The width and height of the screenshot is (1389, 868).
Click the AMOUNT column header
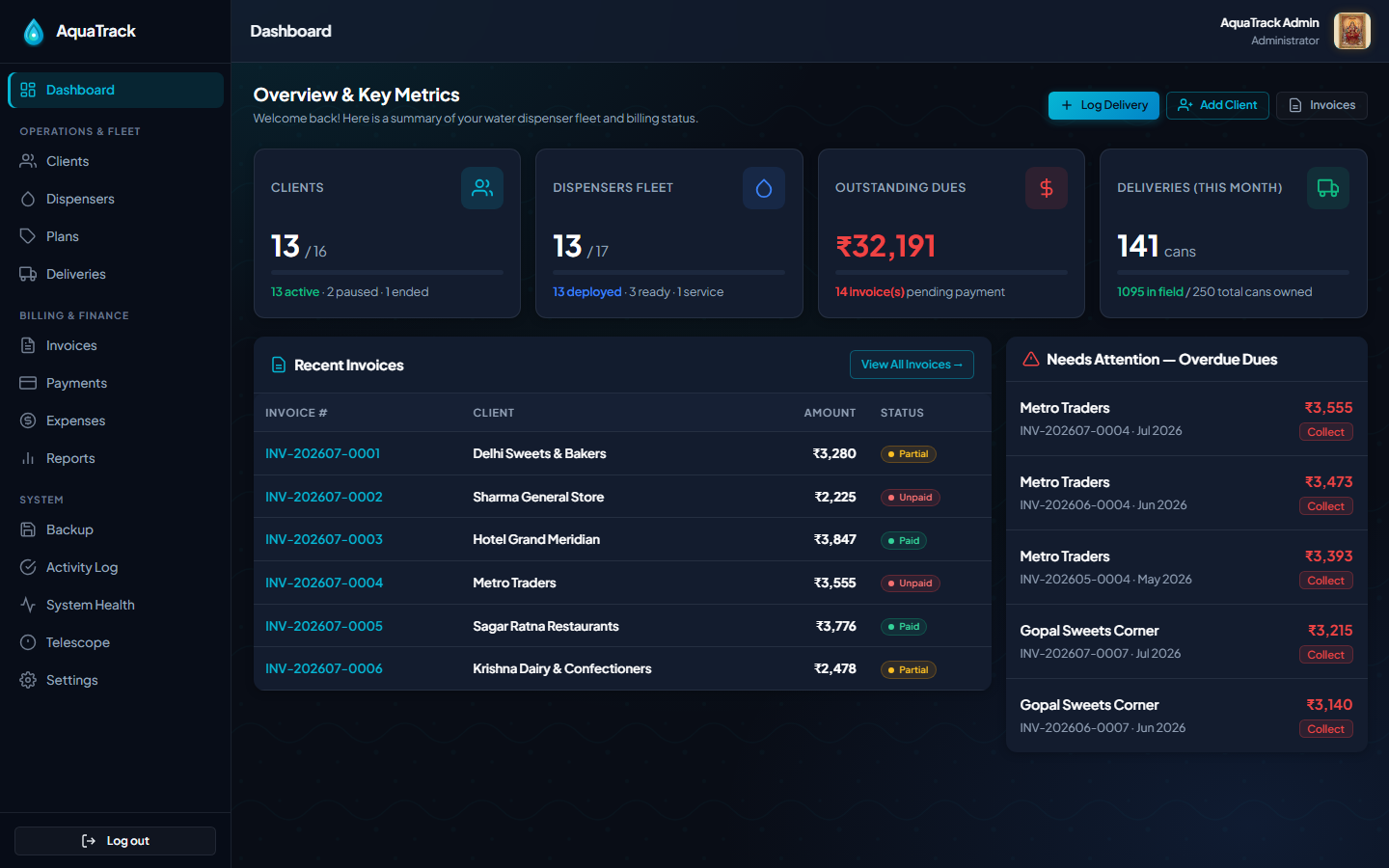pyautogui.click(x=830, y=413)
